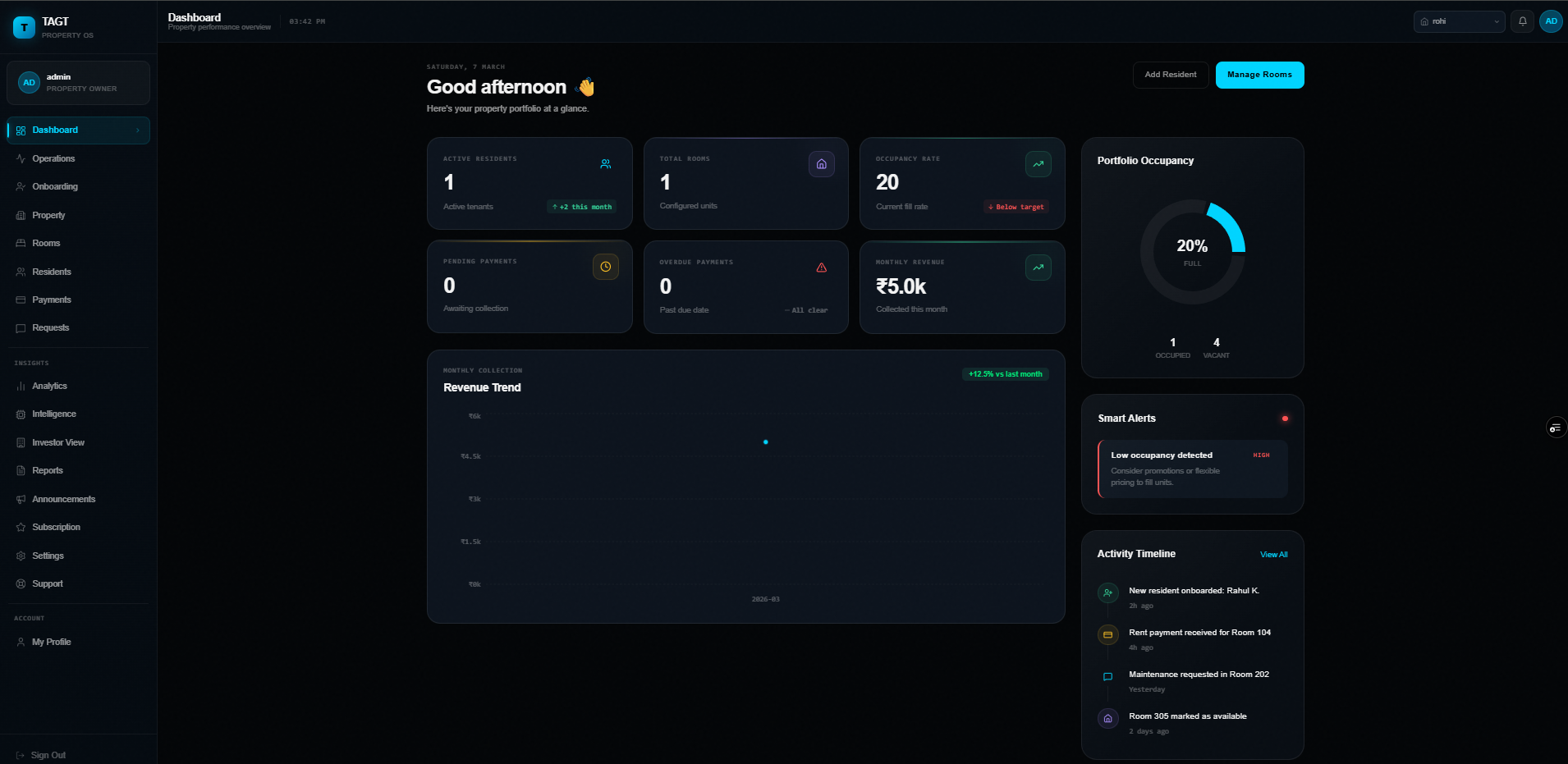Navigate to the Payments section
The height and width of the screenshot is (764, 1568).
pos(51,300)
